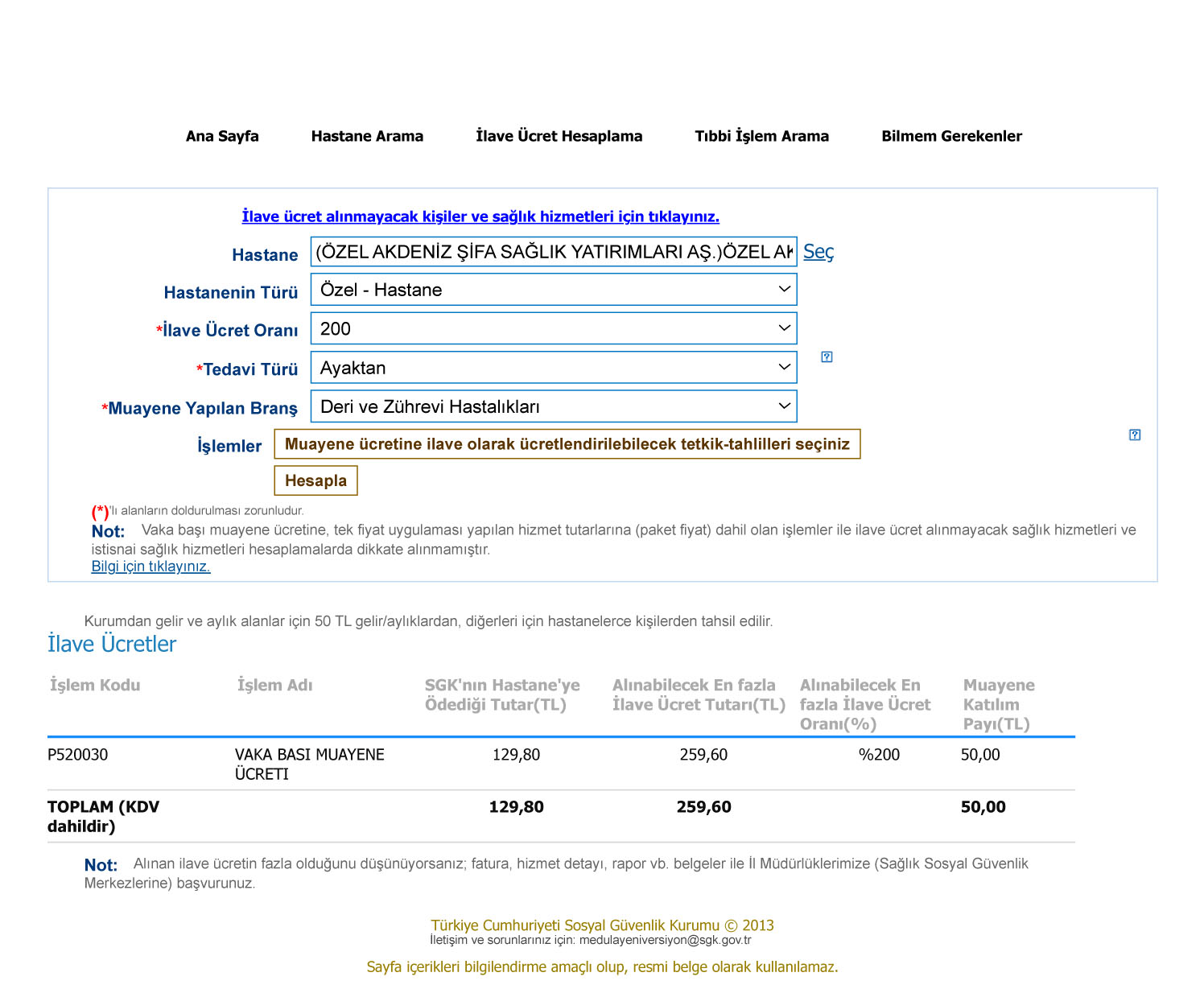Screen dimensions: 1204x989
Task: Click the medulayeniversiyon@sgk.gov.tr contact email
Action: (665, 940)
